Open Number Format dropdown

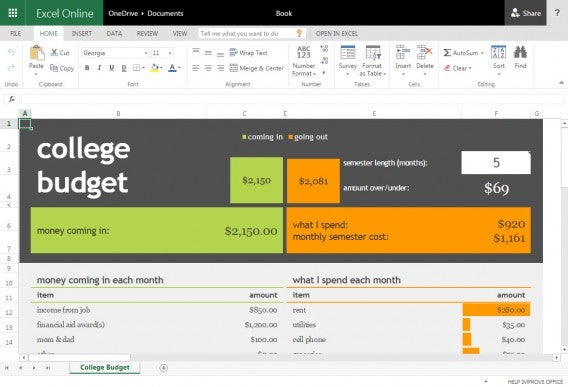click(x=304, y=61)
